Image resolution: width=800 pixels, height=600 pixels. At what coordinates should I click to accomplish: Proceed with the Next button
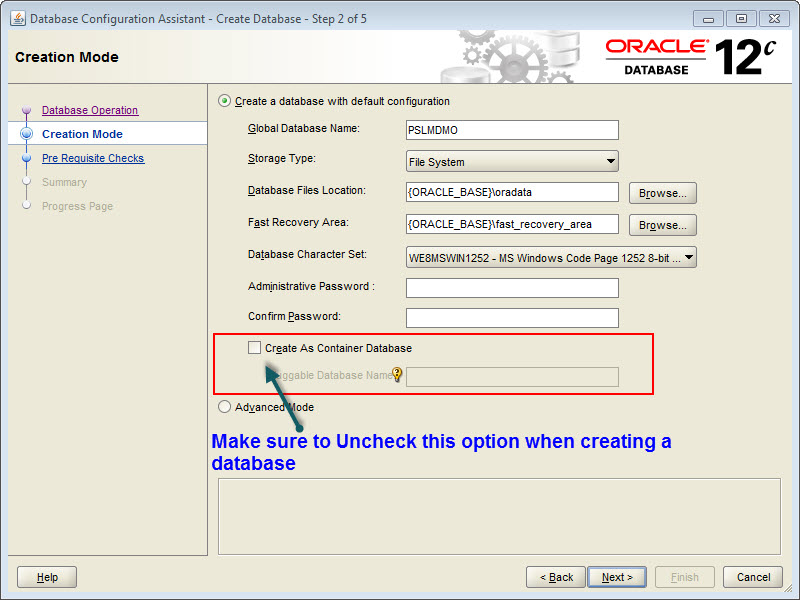[x=617, y=577]
